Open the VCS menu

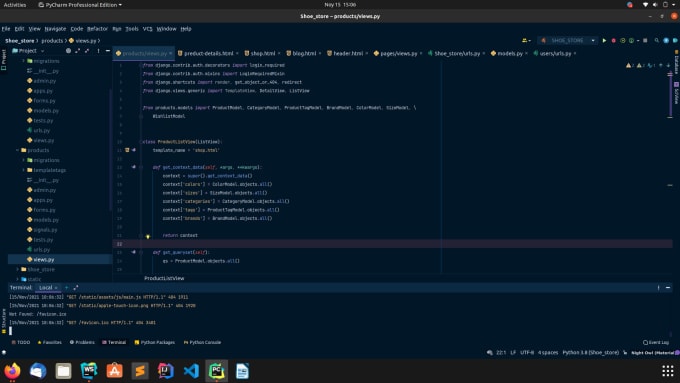pos(147,29)
